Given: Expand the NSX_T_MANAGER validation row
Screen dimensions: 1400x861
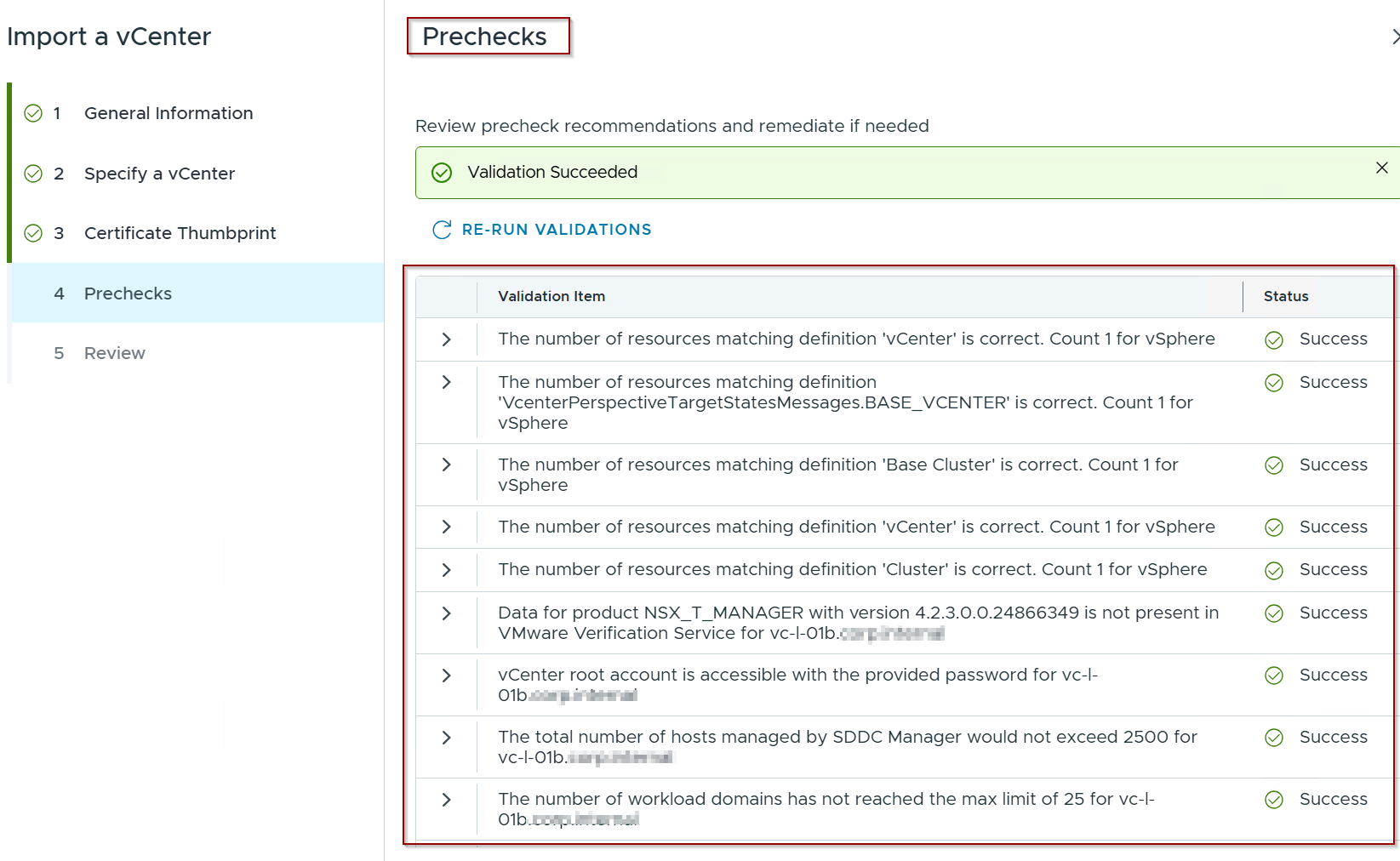Looking at the screenshot, I should click(x=446, y=613).
